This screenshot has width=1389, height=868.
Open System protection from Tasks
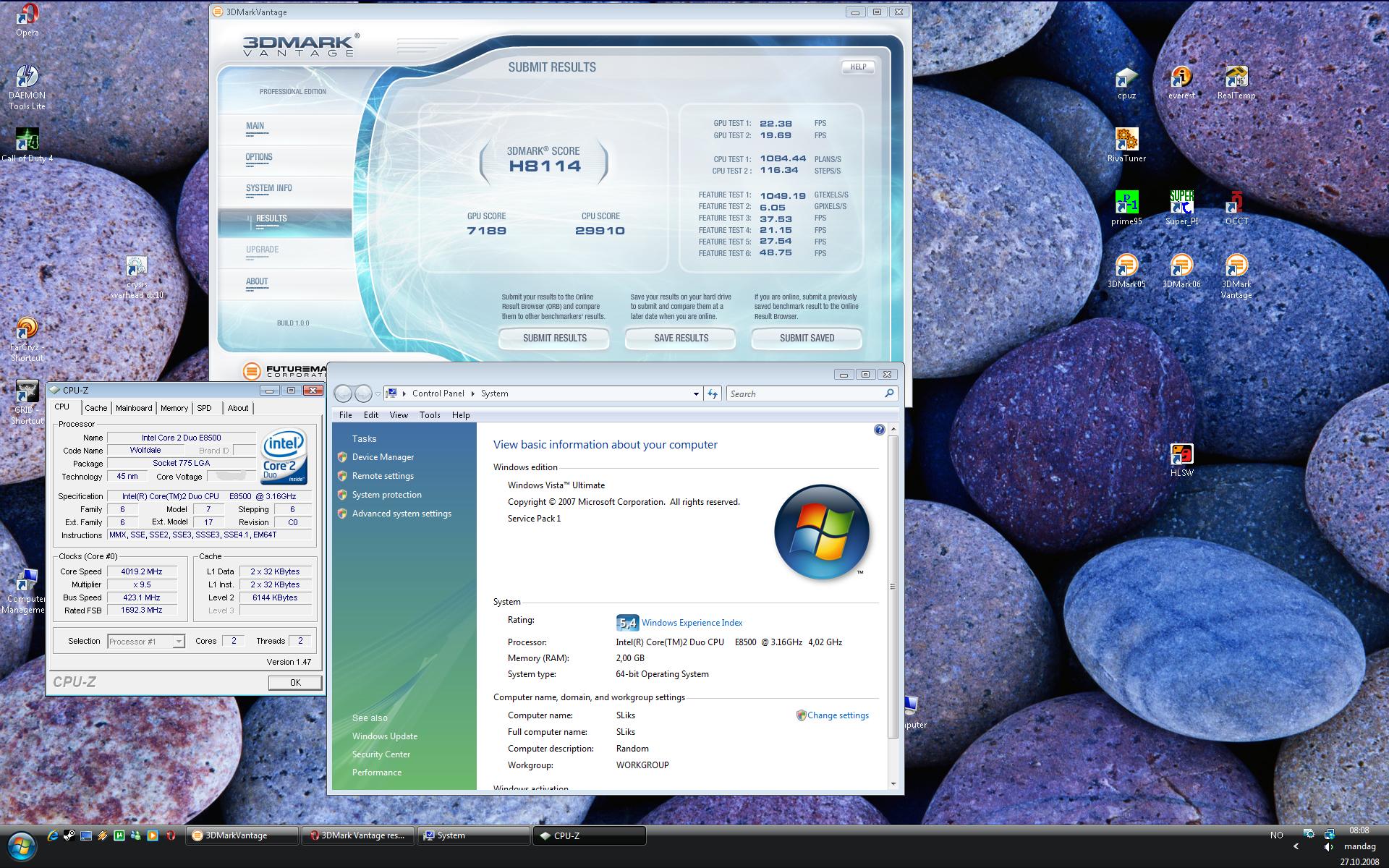coord(386,495)
